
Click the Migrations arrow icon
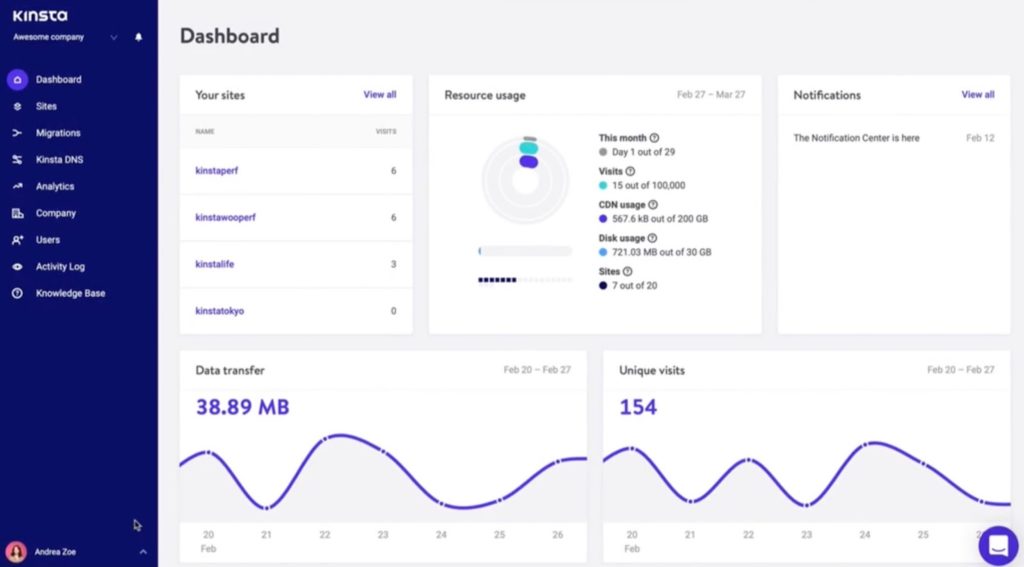click(18, 133)
